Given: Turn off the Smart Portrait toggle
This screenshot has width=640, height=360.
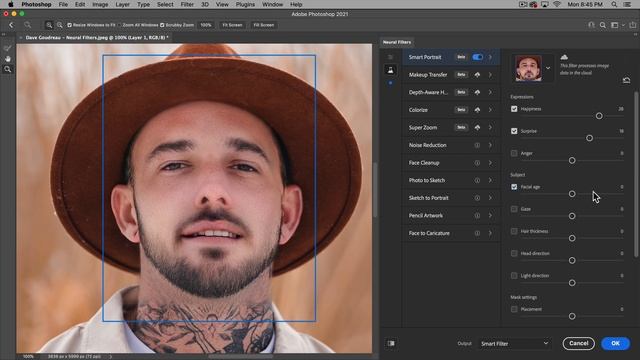Looking at the screenshot, I should (x=478, y=57).
